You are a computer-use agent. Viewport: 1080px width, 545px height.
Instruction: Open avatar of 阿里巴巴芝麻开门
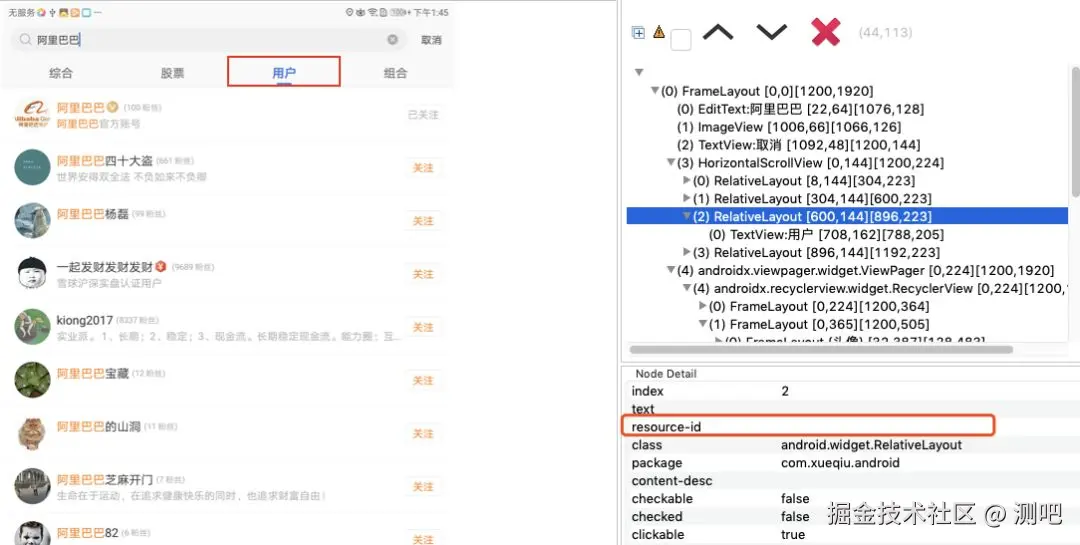[x=32, y=486]
